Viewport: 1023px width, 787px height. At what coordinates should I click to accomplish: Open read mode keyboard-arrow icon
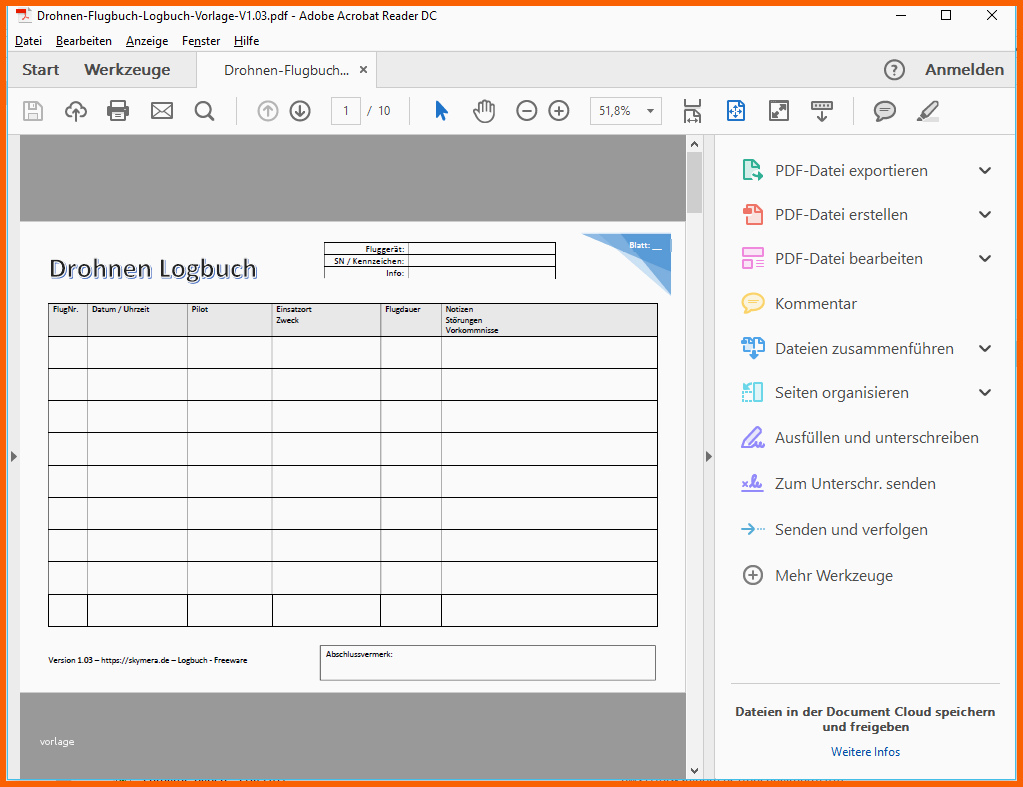point(822,111)
